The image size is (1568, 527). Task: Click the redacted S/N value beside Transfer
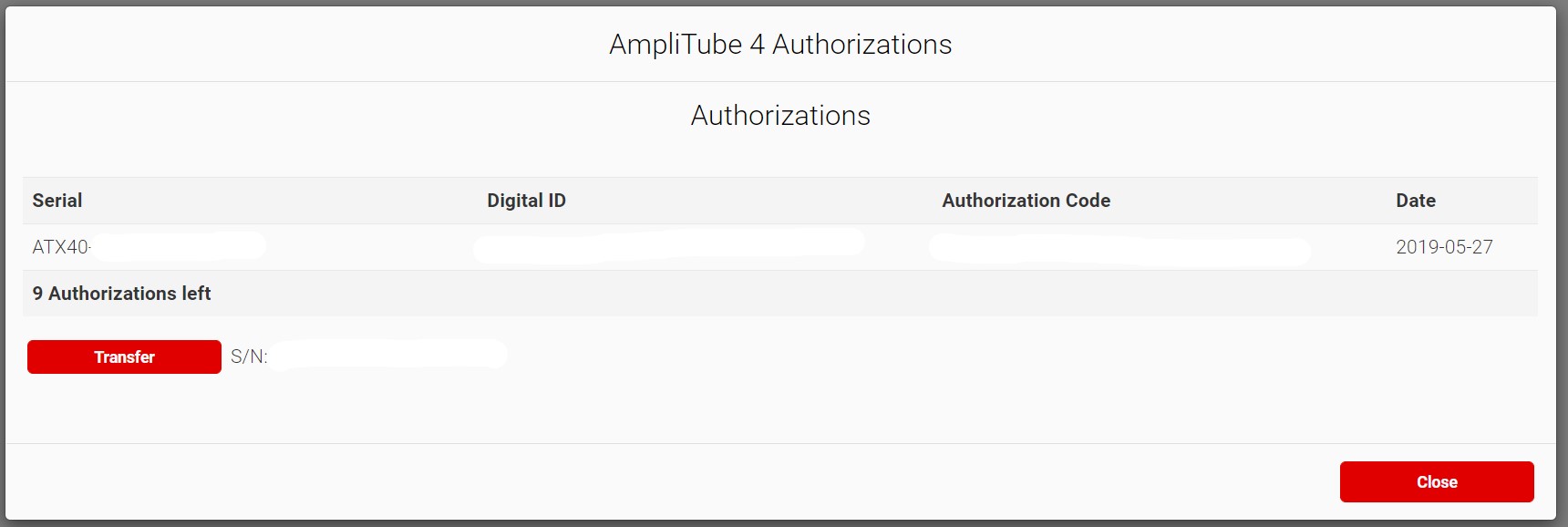[x=387, y=354]
